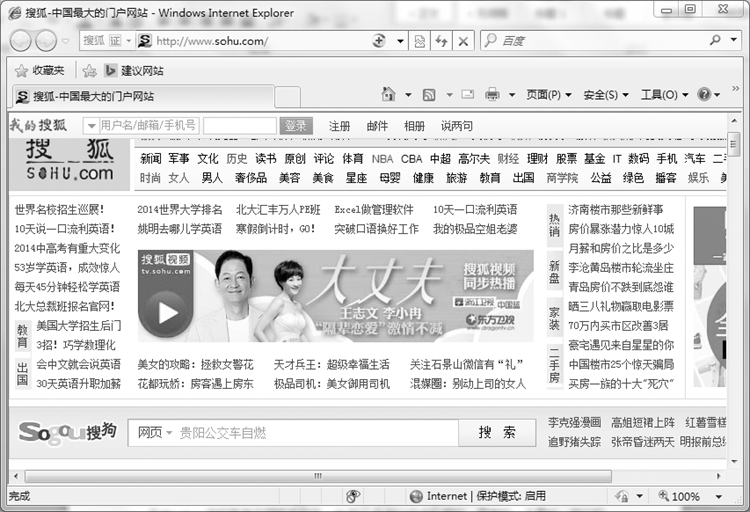The image size is (750, 512).
Task: Go forward with the browser Forward button
Action: point(46,41)
